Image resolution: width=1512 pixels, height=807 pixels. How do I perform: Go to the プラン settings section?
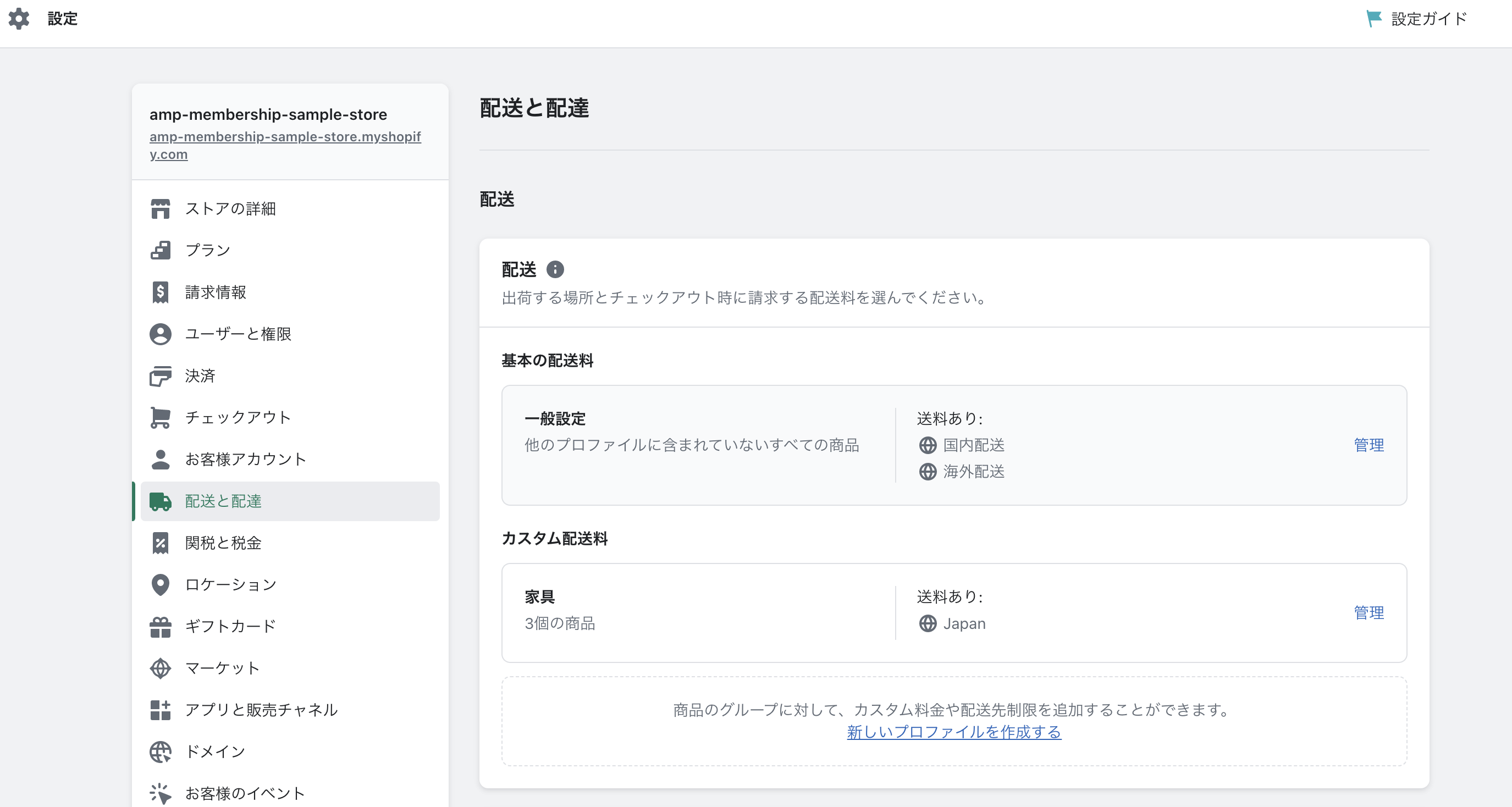290,250
